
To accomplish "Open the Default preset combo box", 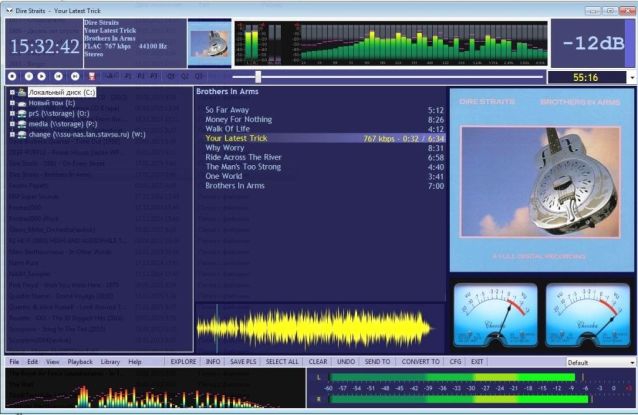I will coord(601,362).
